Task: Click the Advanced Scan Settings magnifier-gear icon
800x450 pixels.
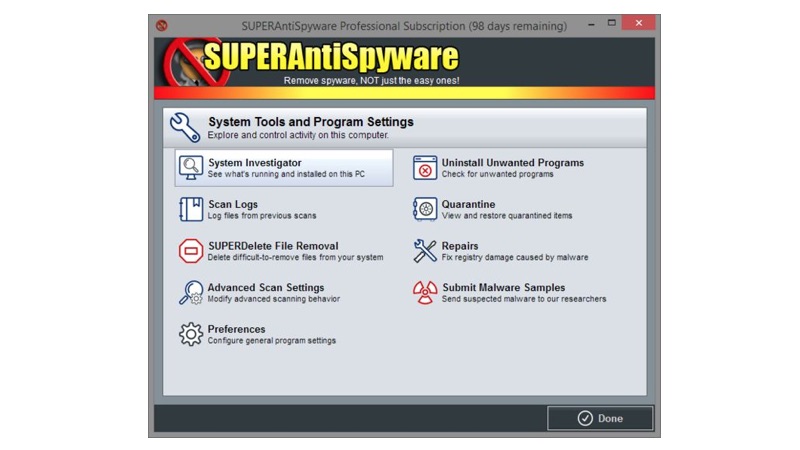Action: pos(191,293)
